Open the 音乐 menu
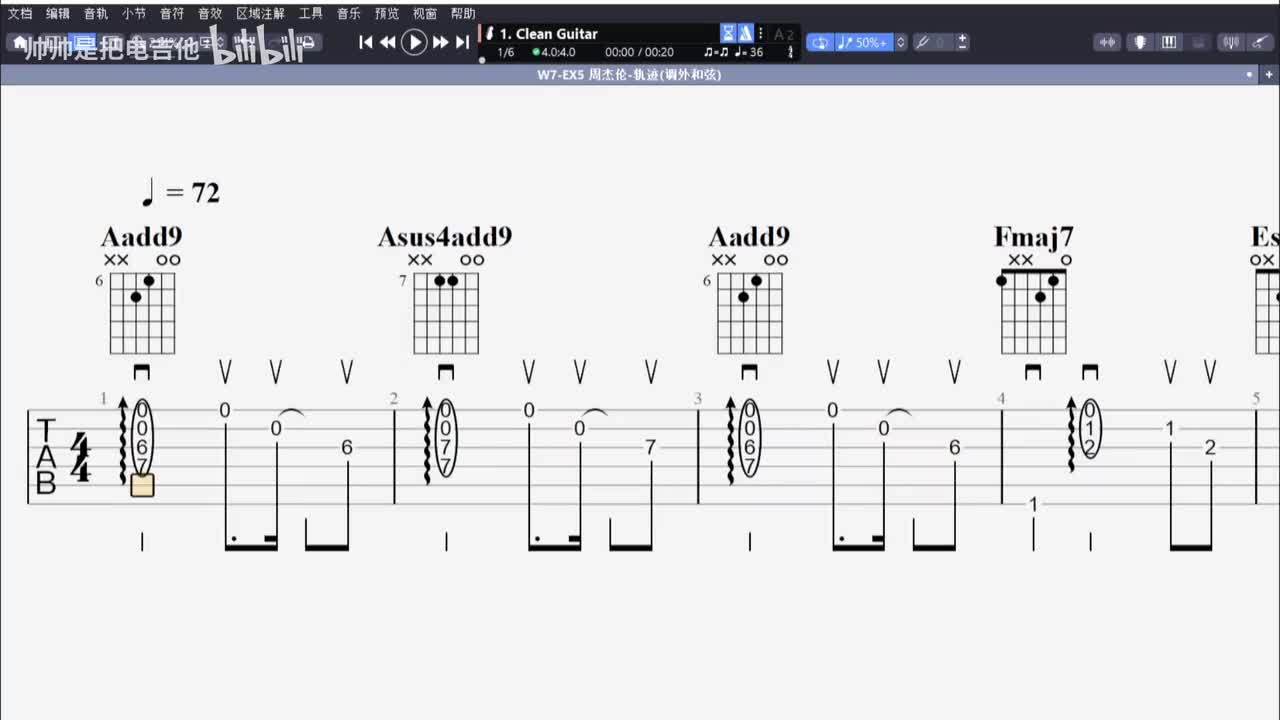Screen dimensions: 1280x720 click(349, 14)
